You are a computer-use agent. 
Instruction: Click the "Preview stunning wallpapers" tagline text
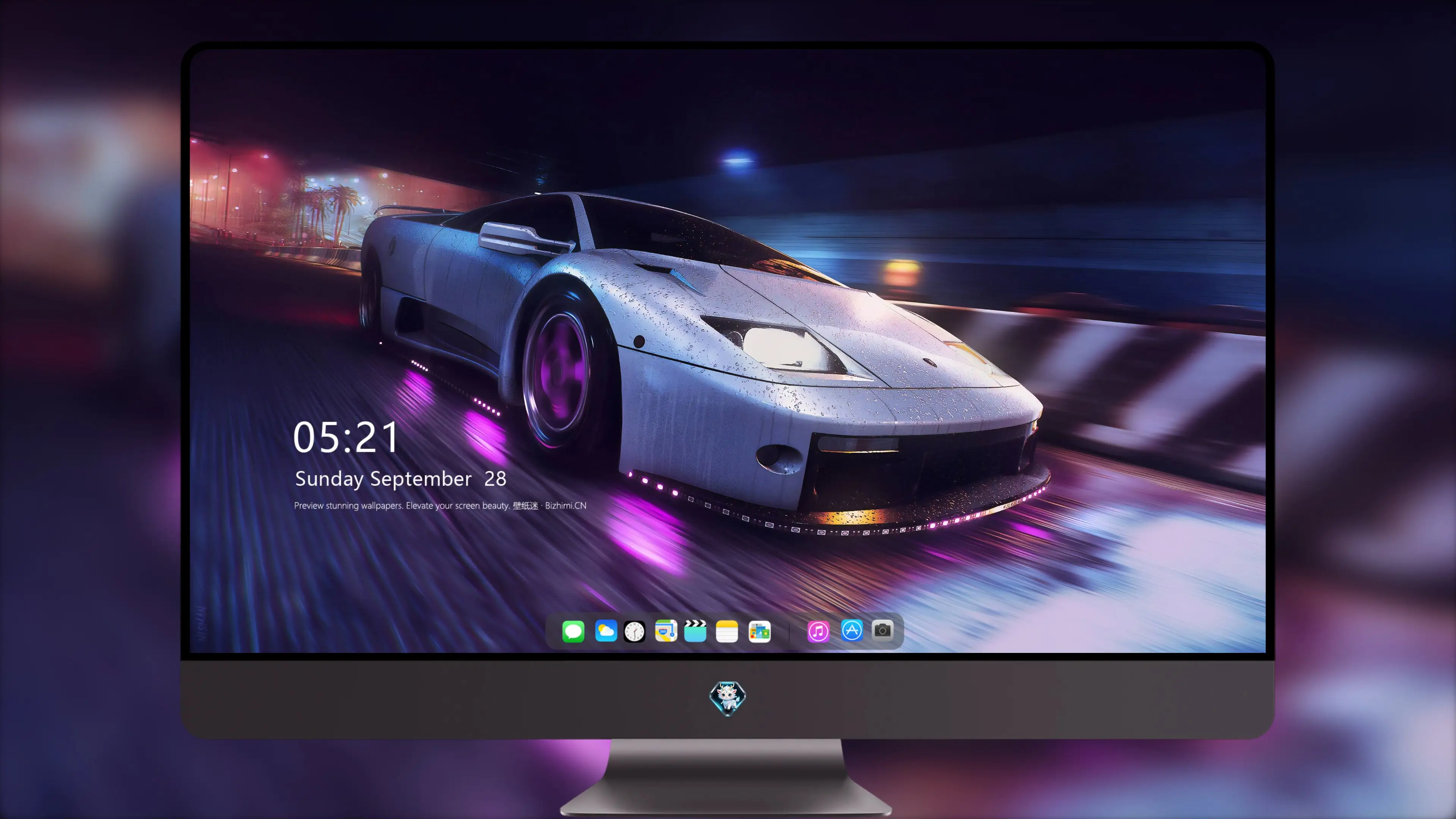pyautogui.click(x=440, y=505)
